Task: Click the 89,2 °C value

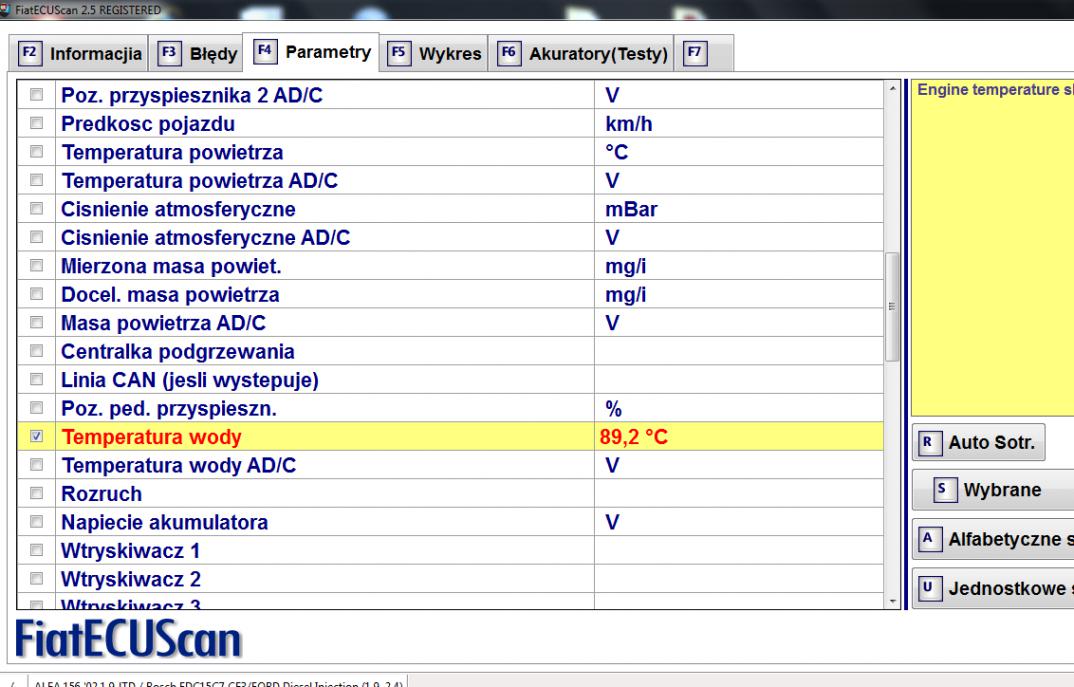Action: point(634,437)
